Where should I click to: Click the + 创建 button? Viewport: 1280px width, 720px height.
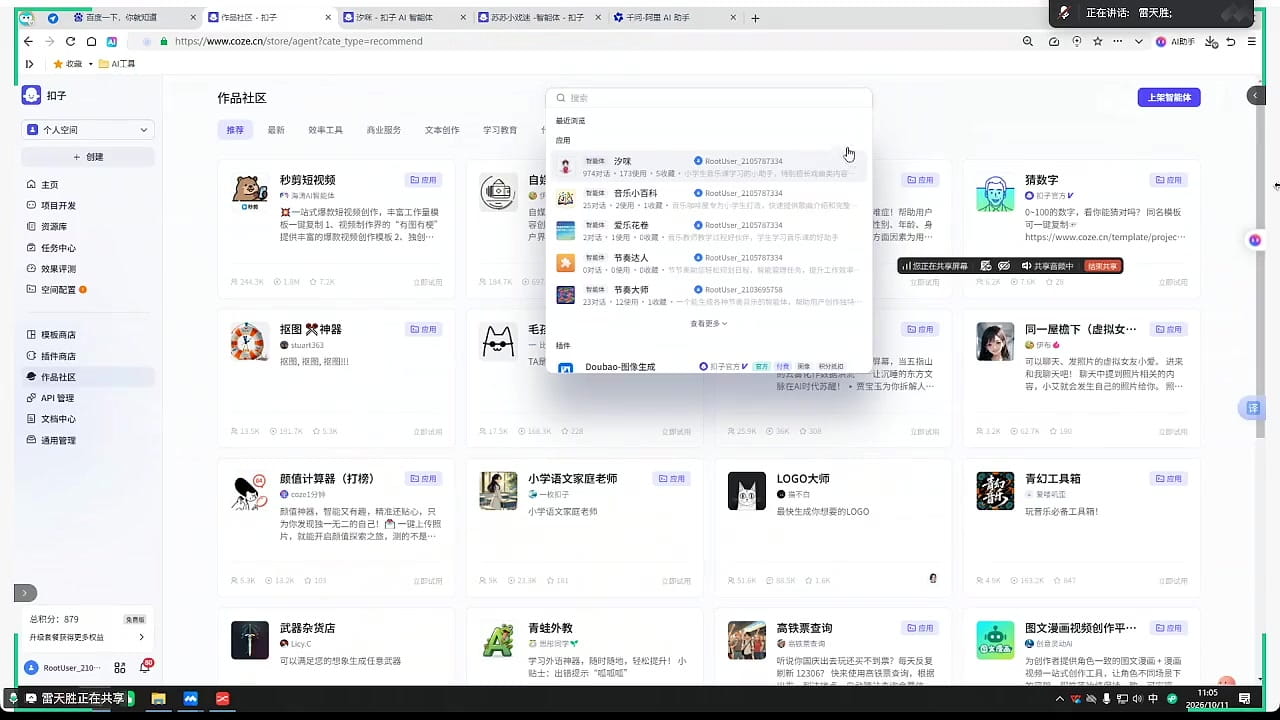pyautogui.click(x=88, y=157)
